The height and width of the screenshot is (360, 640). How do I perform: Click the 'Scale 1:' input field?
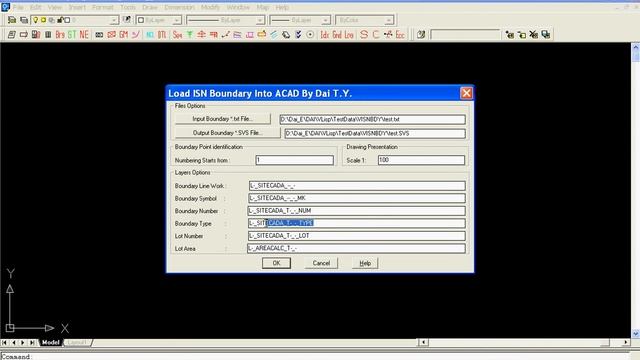click(421, 160)
